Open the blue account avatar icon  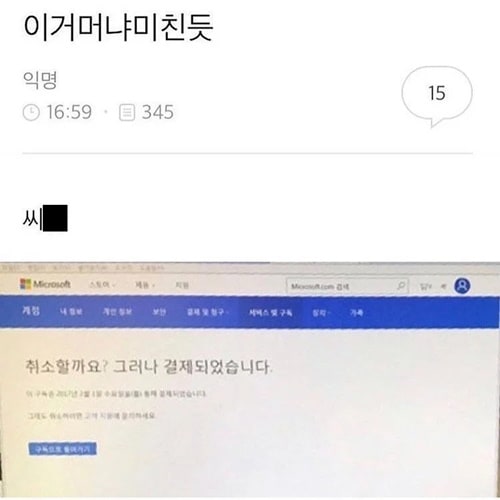[x=462, y=286]
